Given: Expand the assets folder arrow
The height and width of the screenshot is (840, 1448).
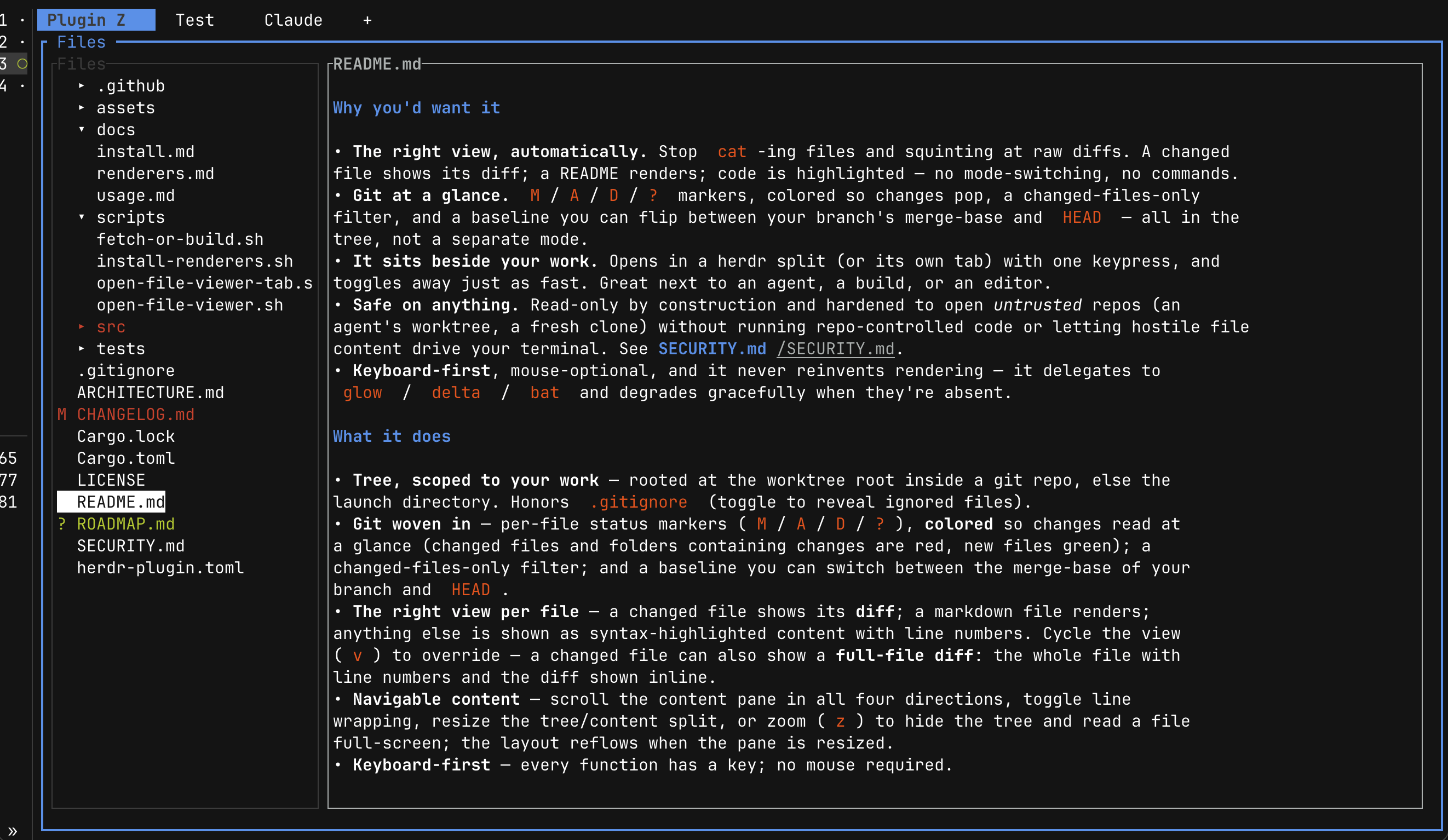Looking at the screenshot, I should (82, 107).
